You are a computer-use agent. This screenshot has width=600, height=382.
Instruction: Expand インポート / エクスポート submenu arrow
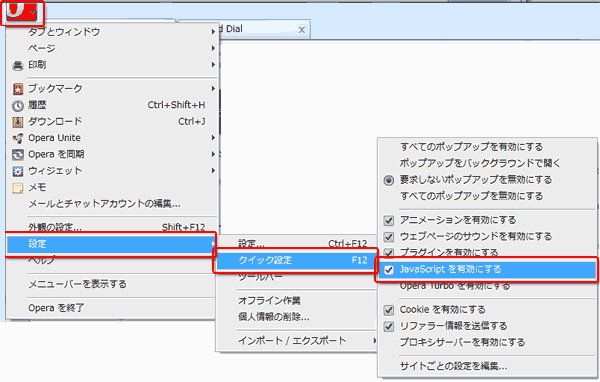point(374,341)
